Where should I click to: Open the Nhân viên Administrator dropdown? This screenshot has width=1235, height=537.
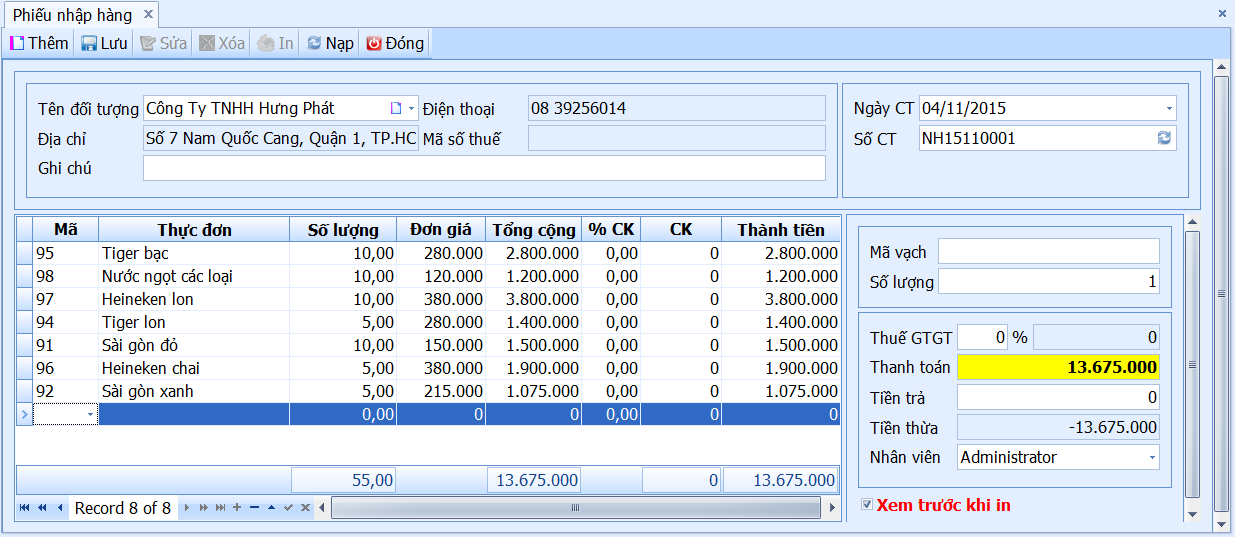click(x=1152, y=457)
